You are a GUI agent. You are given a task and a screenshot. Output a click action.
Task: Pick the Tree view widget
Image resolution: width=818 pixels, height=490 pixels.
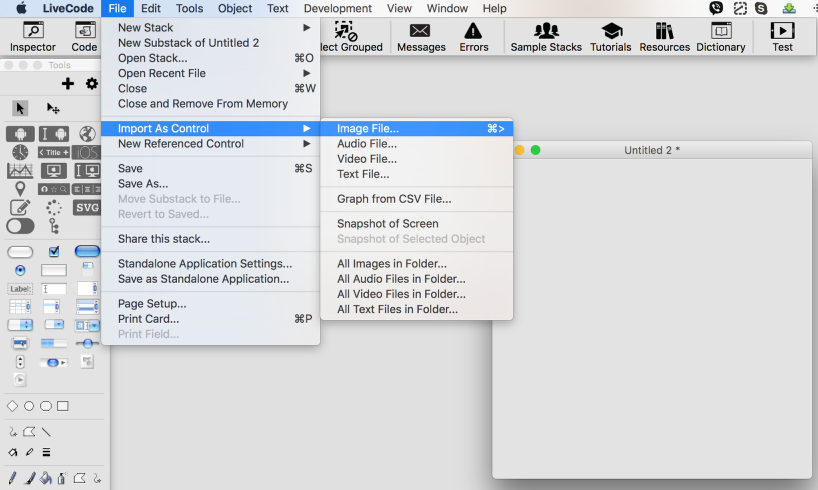pyautogui.click(x=54, y=226)
